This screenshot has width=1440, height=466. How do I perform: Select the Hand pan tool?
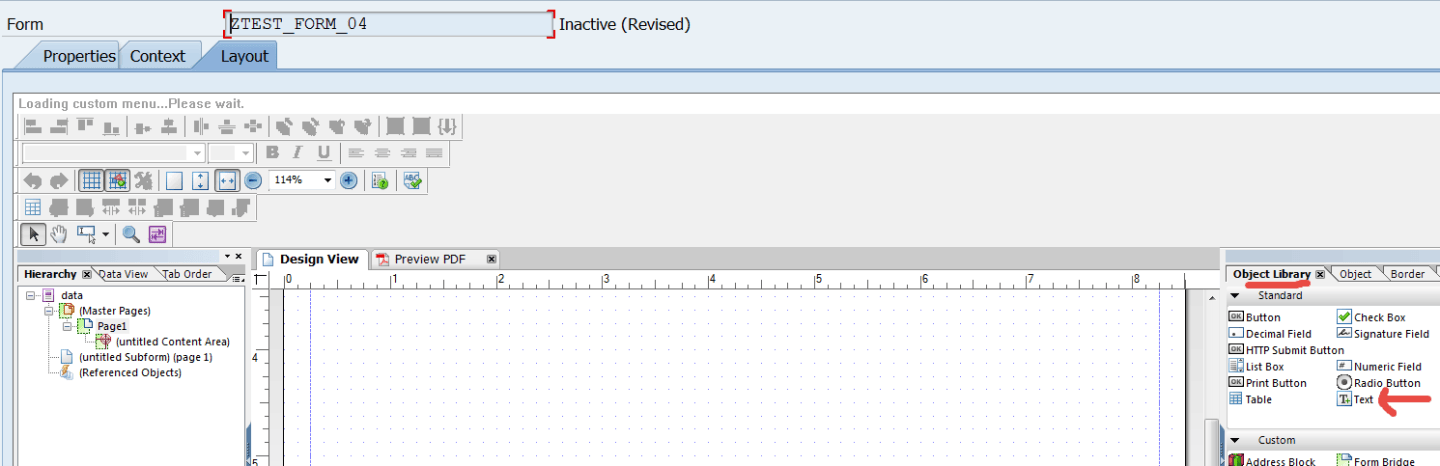coord(59,235)
